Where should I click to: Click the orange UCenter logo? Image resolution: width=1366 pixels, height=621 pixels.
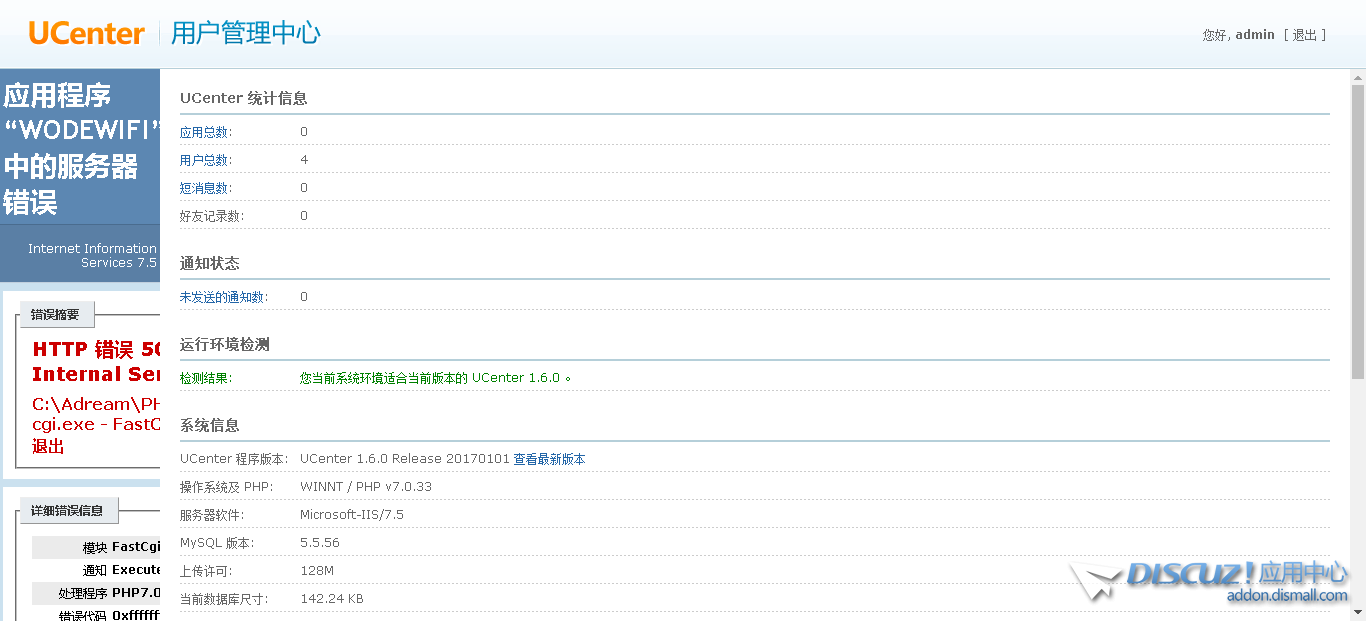[x=87, y=33]
